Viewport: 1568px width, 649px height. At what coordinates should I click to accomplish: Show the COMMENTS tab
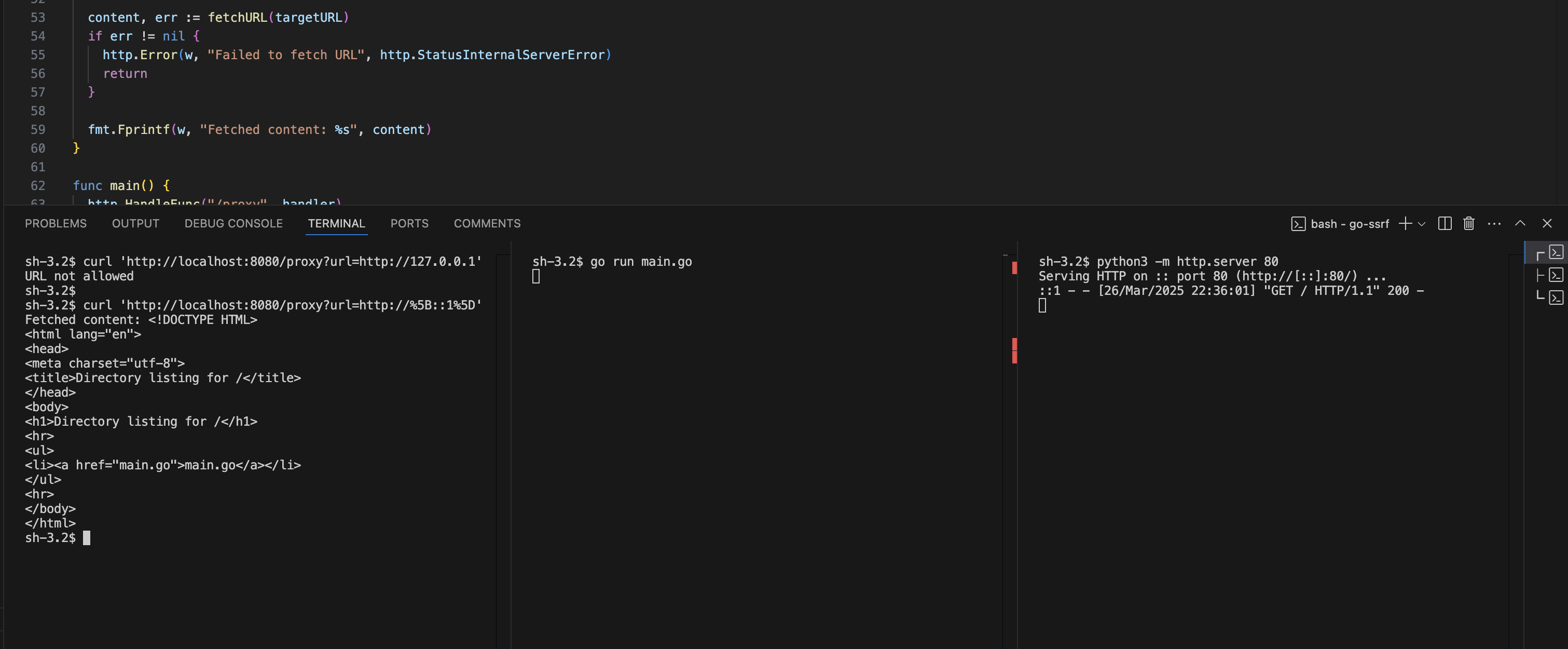(487, 223)
